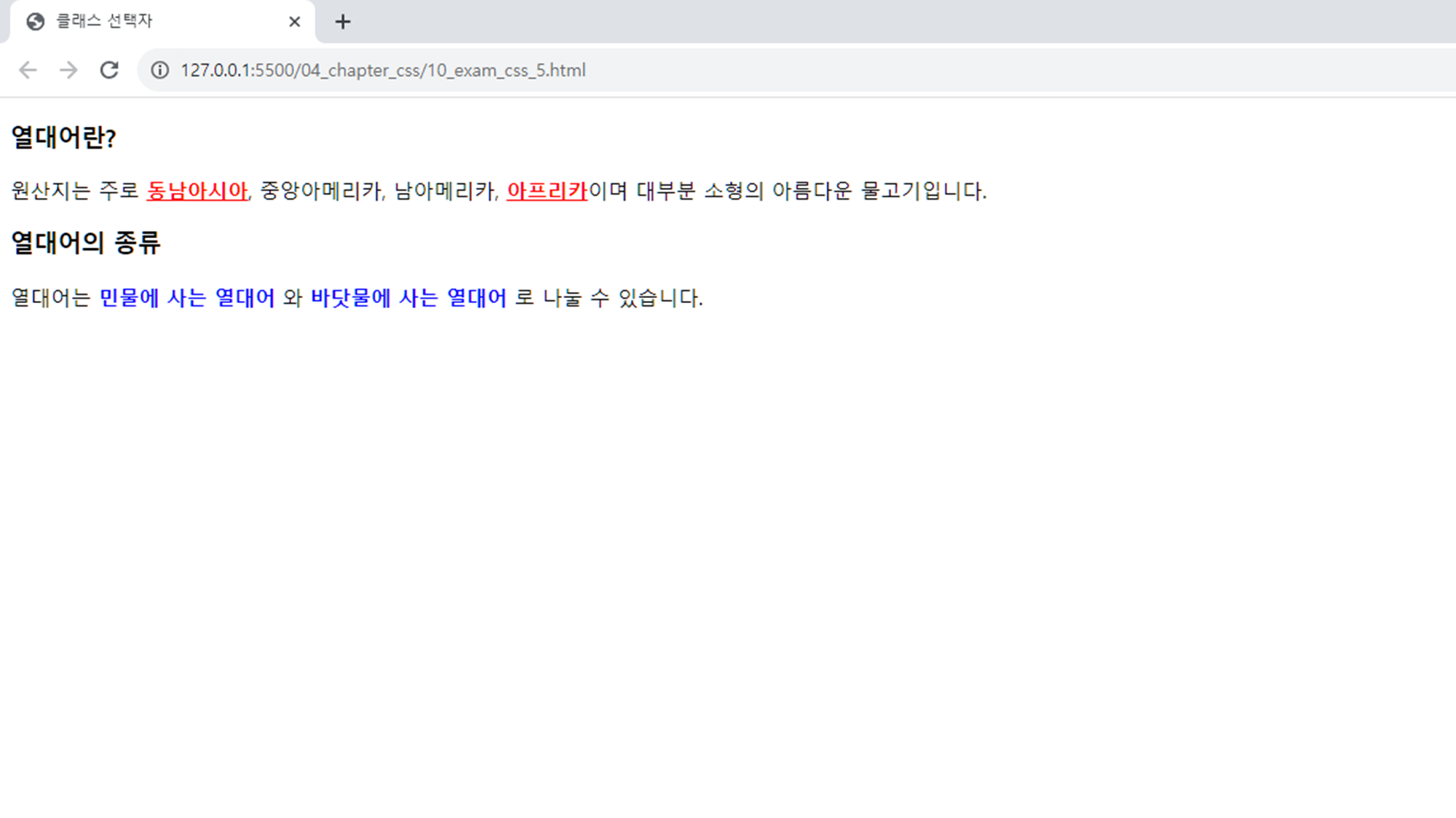Click the heading 열대어의 종류

tap(85, 243)
